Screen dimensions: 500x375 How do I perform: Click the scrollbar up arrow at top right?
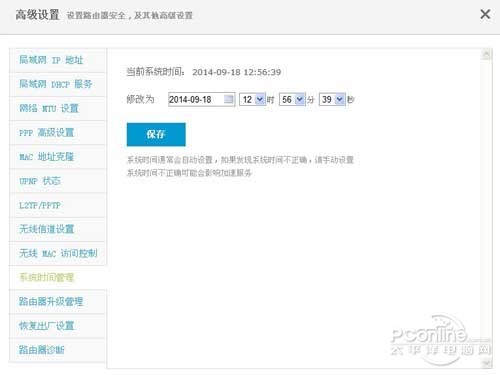[487, 54]
